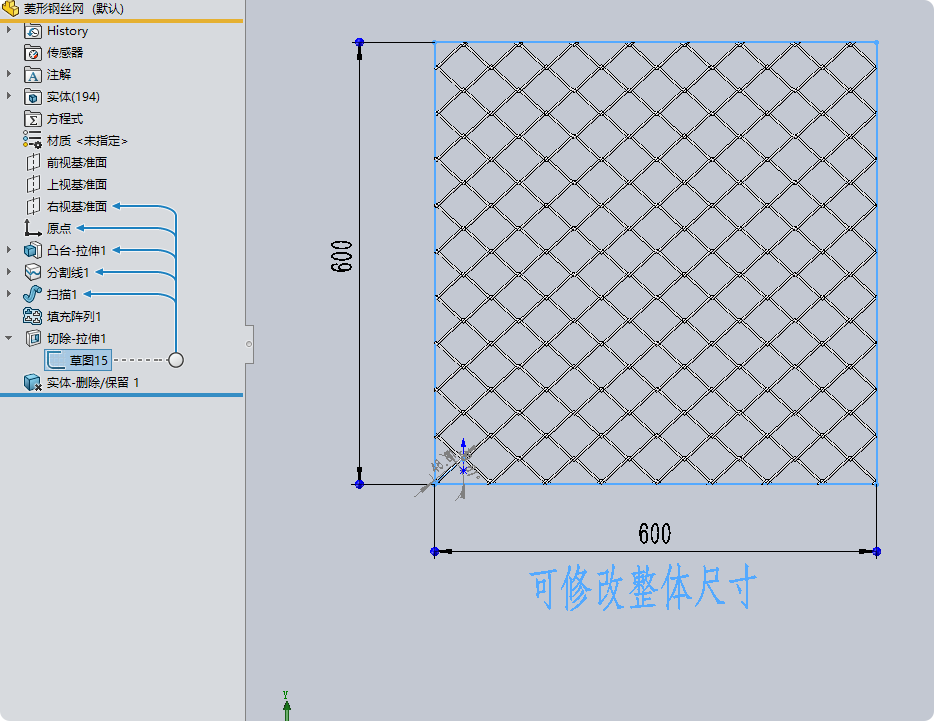The height and width of the screenshot is (721, 934).
Task: Click the 传感器 sensor icon
Action: [x=33, y=53]
